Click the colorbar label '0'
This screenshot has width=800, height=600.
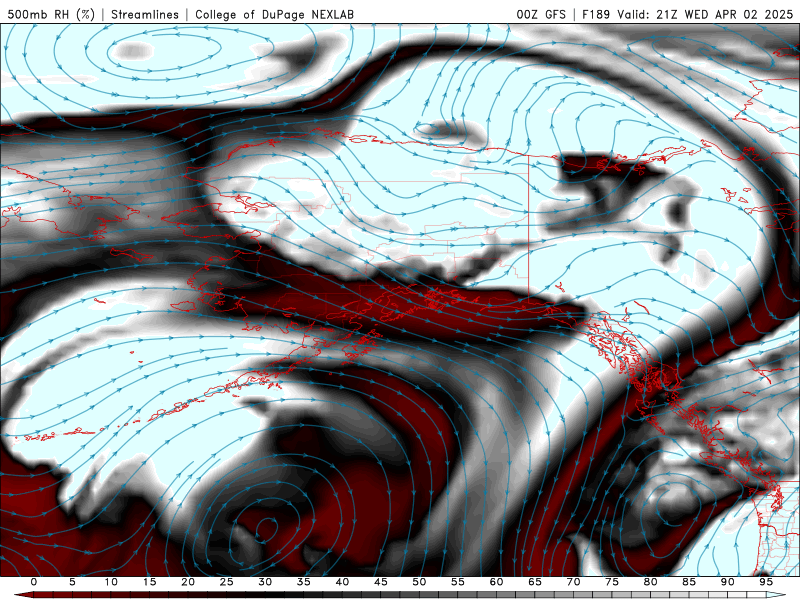pyautogui.click(x=34, y=582)
